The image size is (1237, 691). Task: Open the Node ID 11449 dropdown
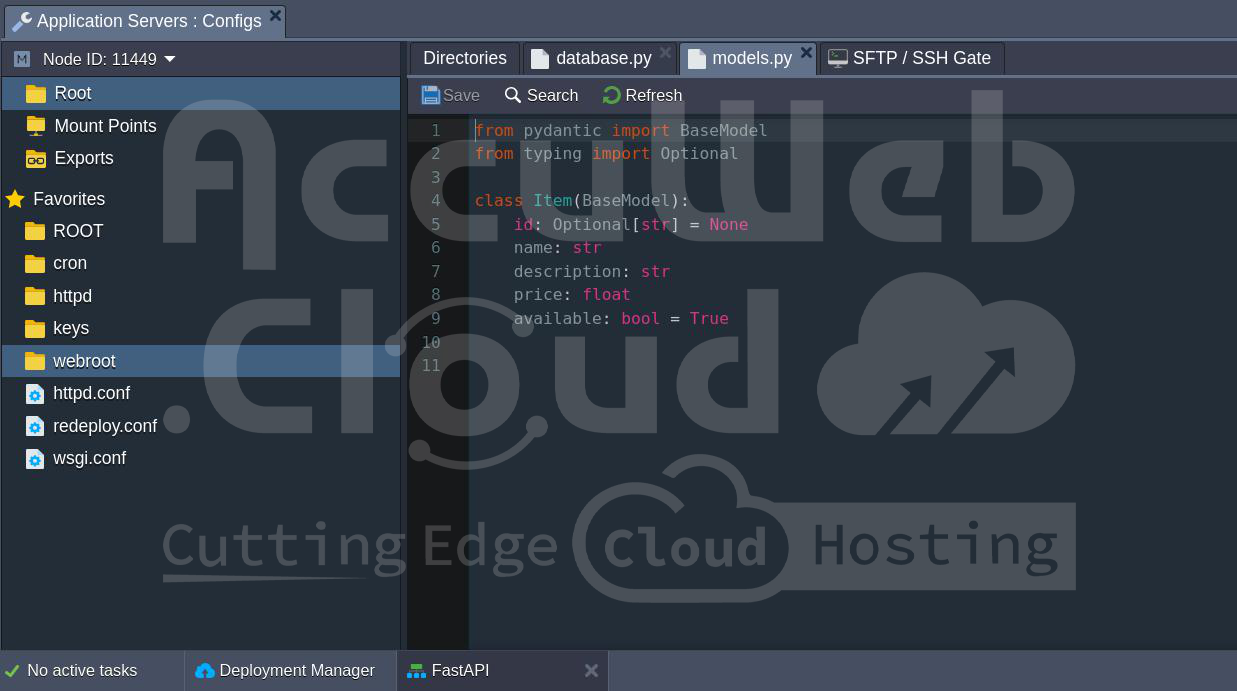[169, 59]
